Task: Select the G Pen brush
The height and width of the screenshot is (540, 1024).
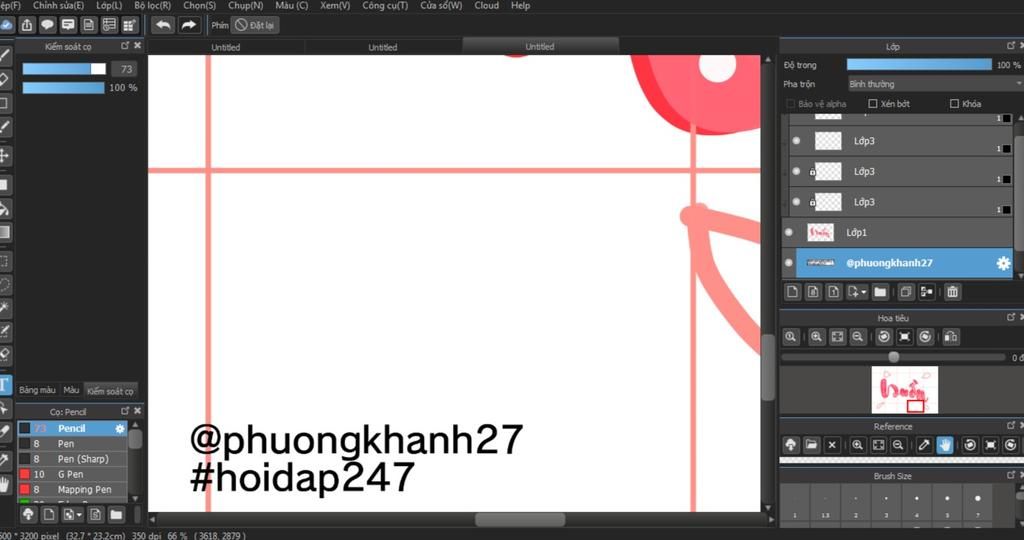Action: coord(72,474)
